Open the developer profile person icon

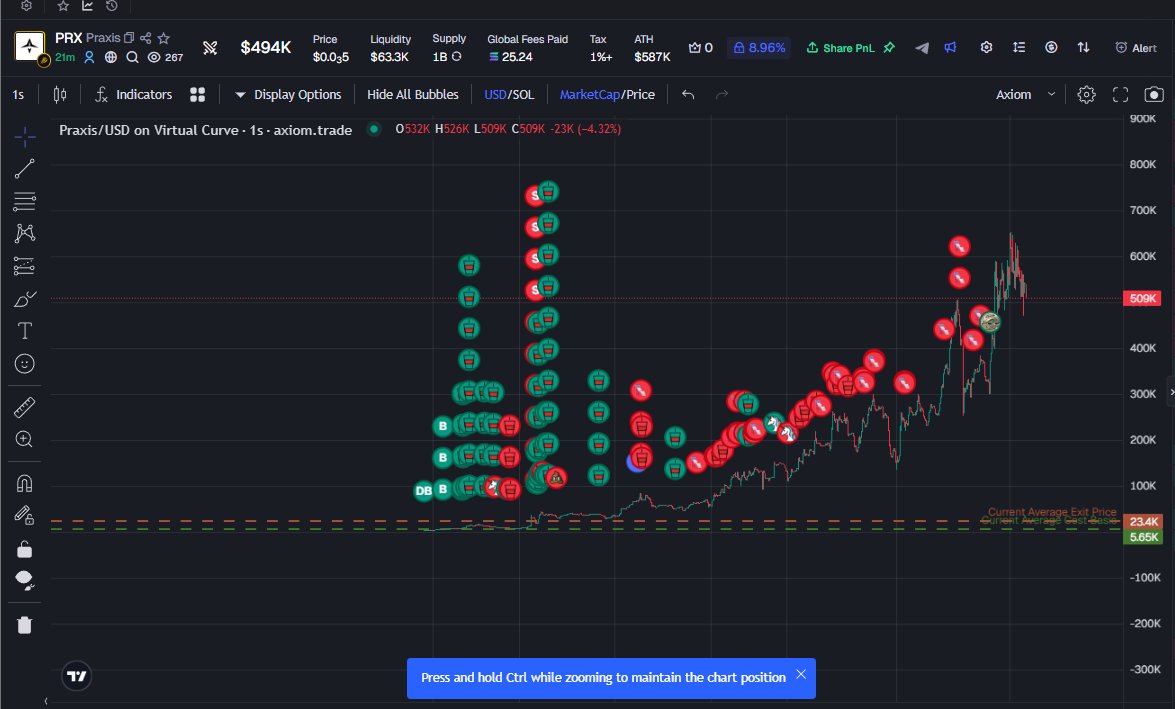click(x=89, y=57)
